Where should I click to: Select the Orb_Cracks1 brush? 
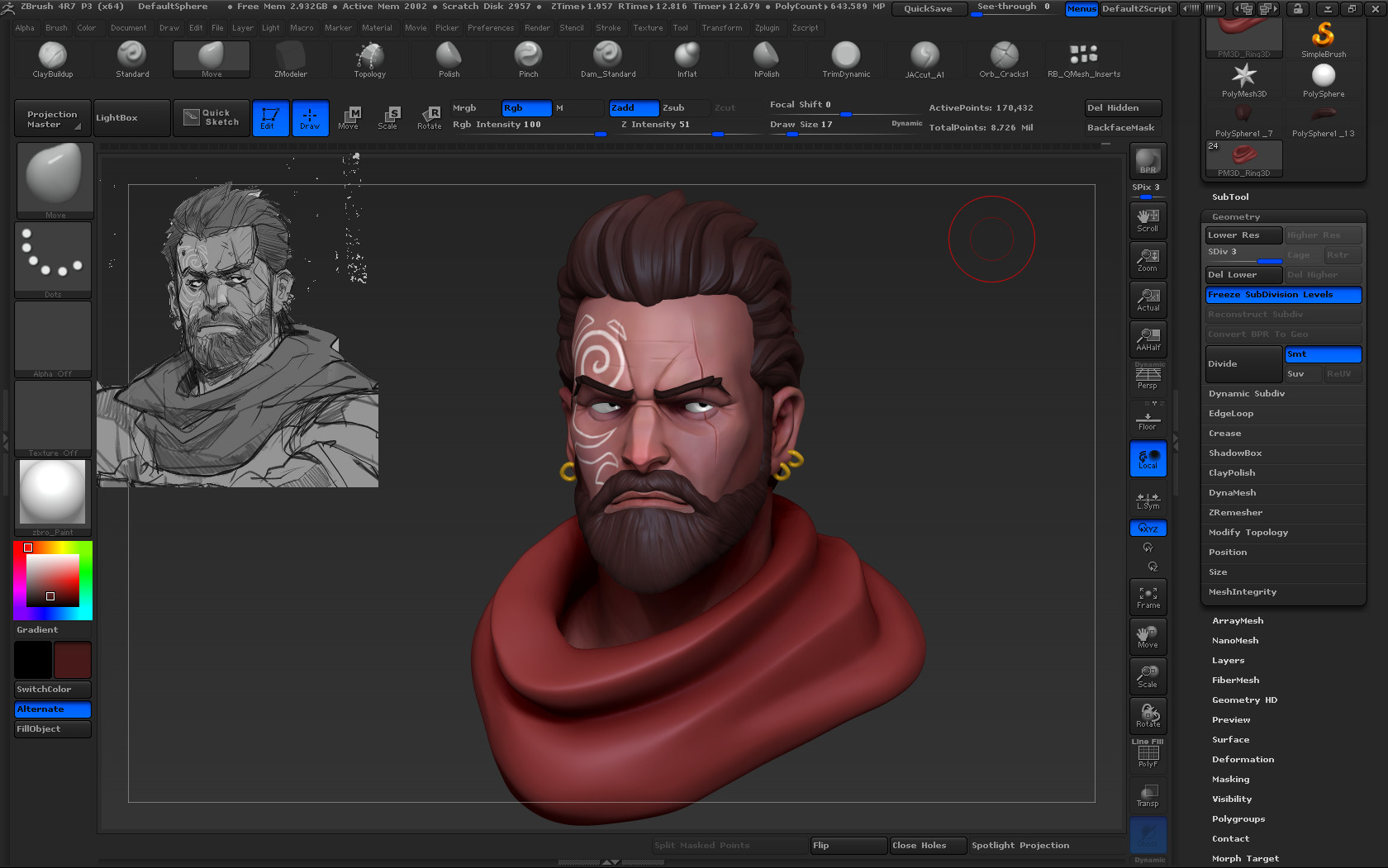(x=1005, y=59)
